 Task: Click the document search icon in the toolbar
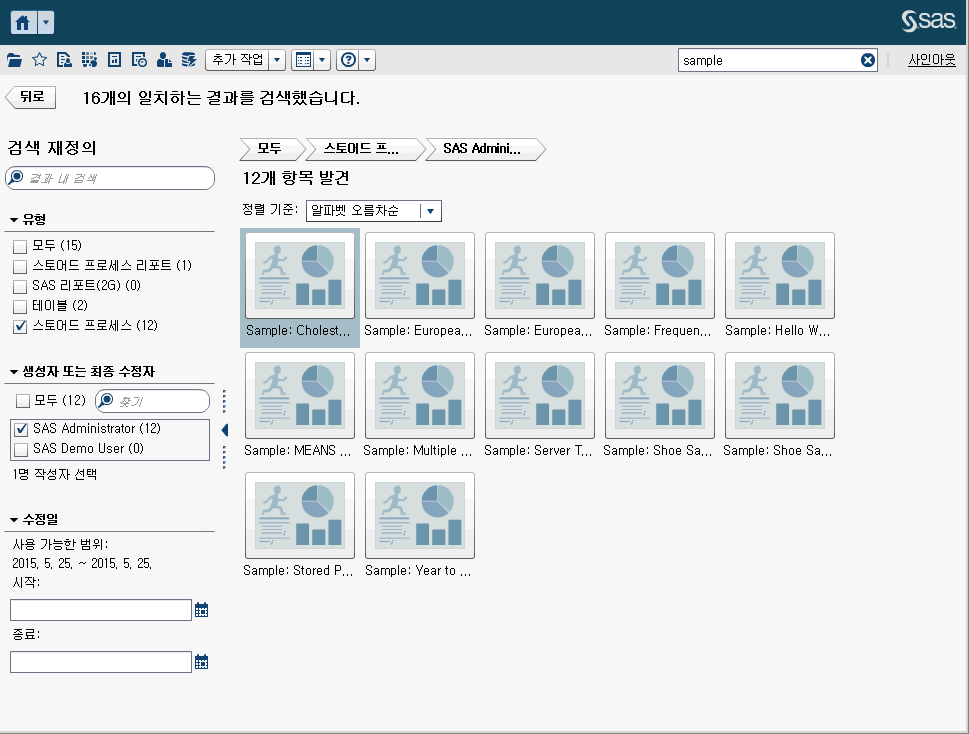pos(64,59)
